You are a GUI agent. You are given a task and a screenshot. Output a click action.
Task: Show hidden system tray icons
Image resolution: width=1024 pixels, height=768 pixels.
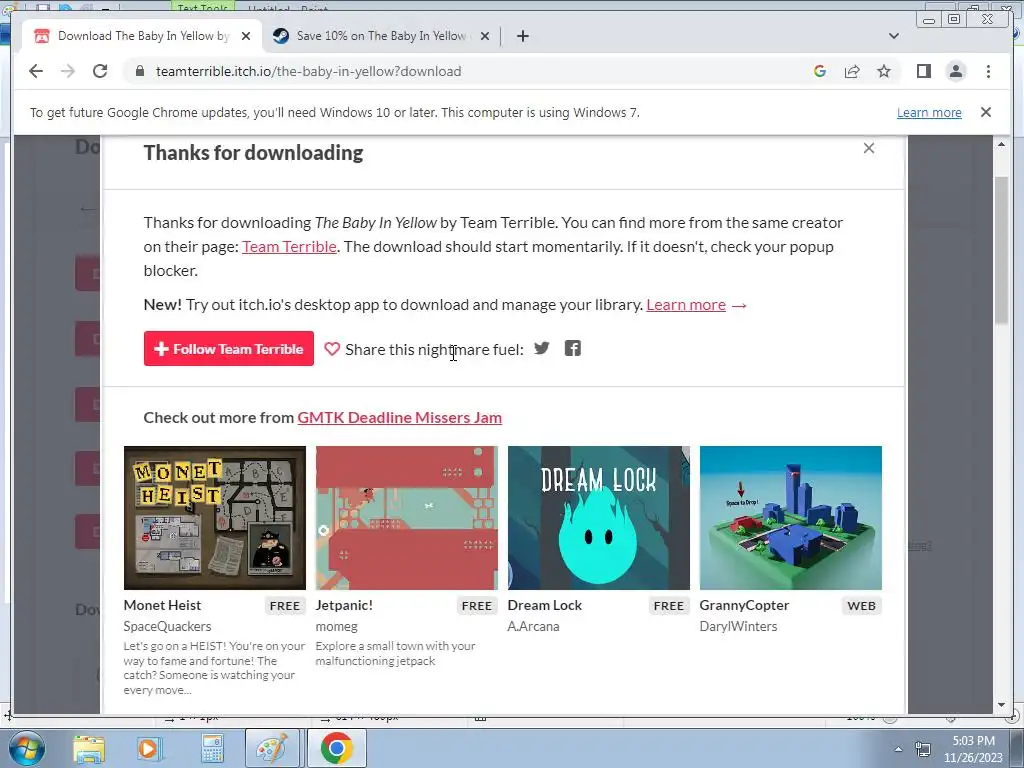point(899,749)
